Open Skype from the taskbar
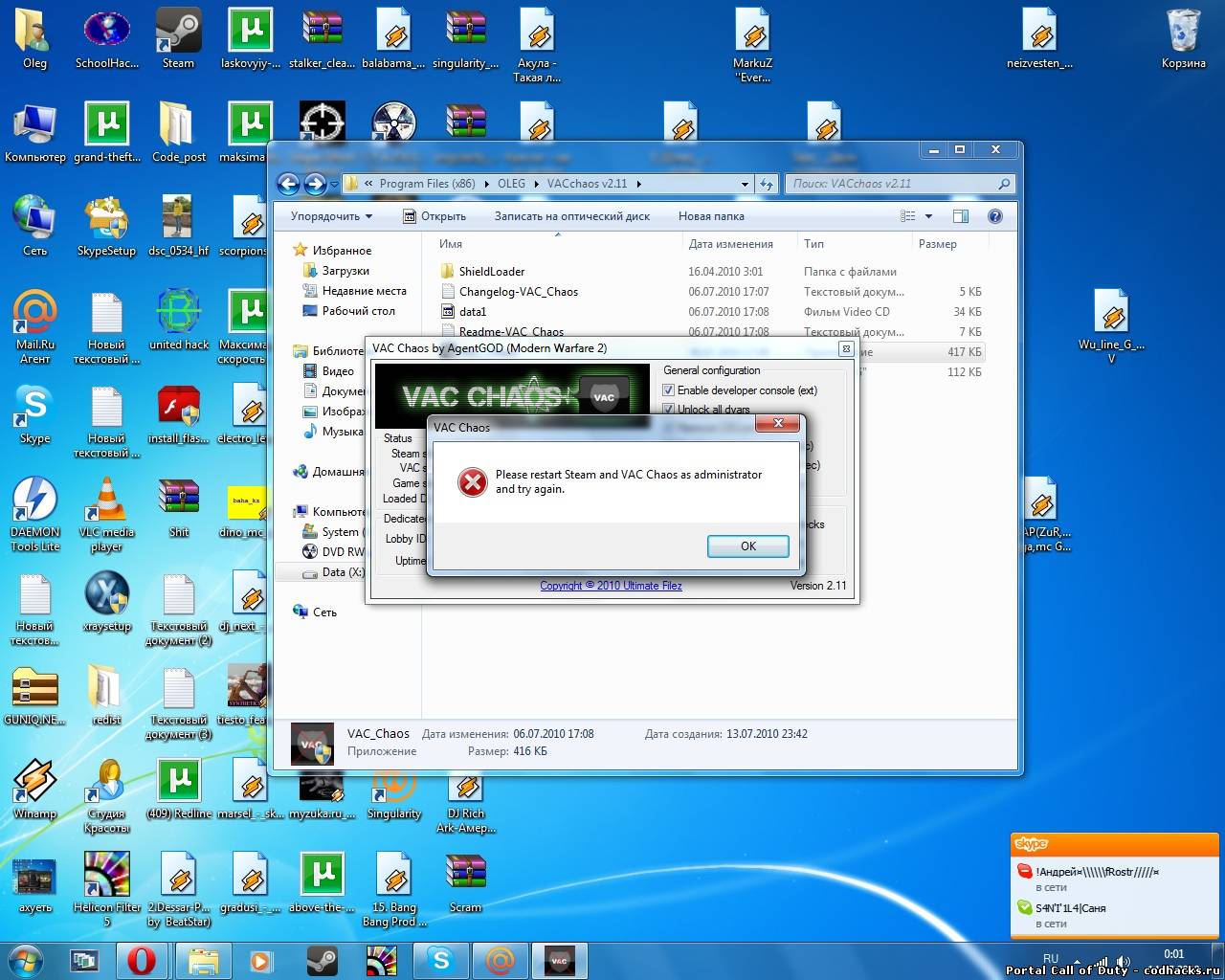1225x980 pixels. 441,960
